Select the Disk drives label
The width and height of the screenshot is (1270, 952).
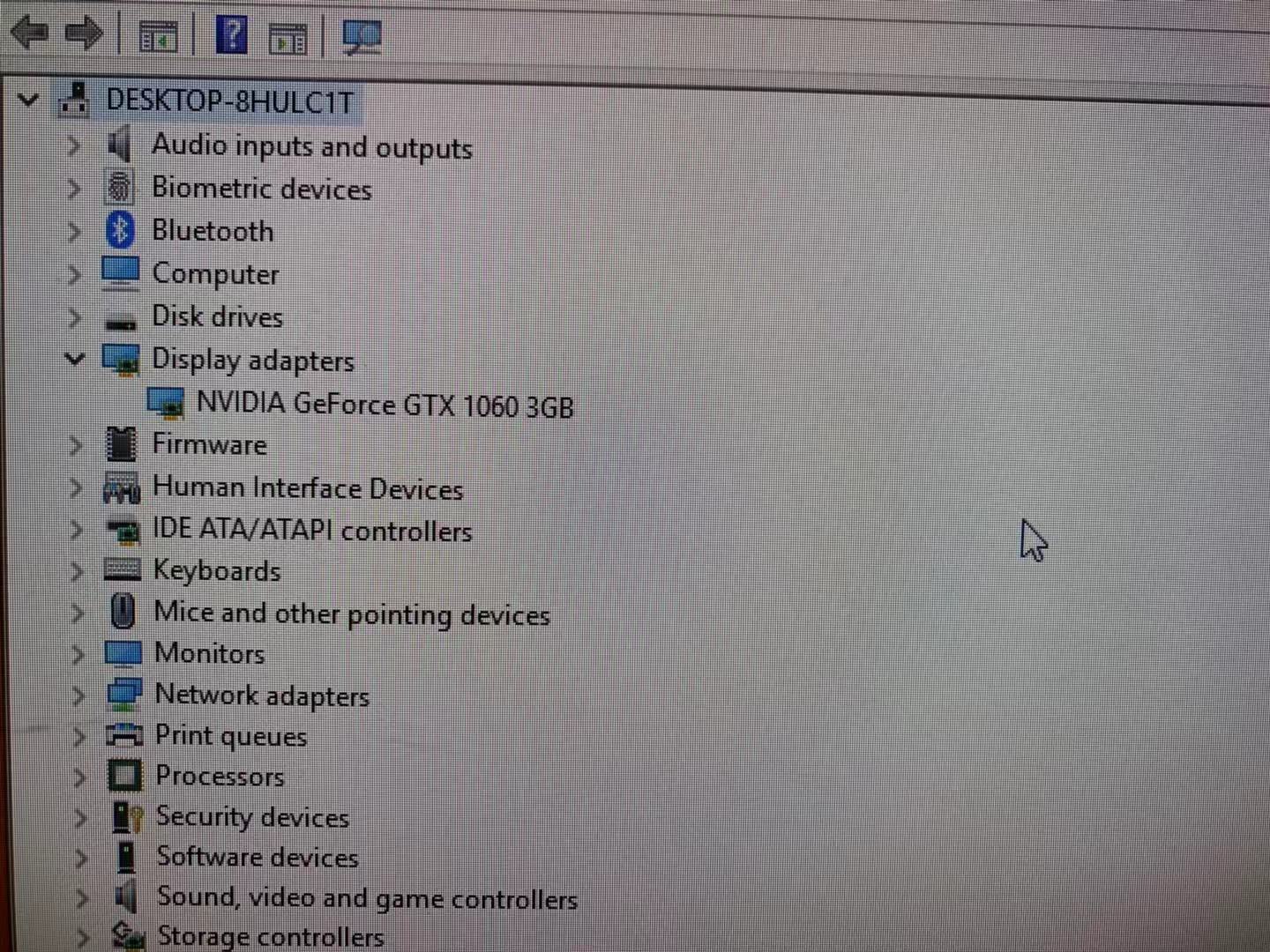(217, 316)
